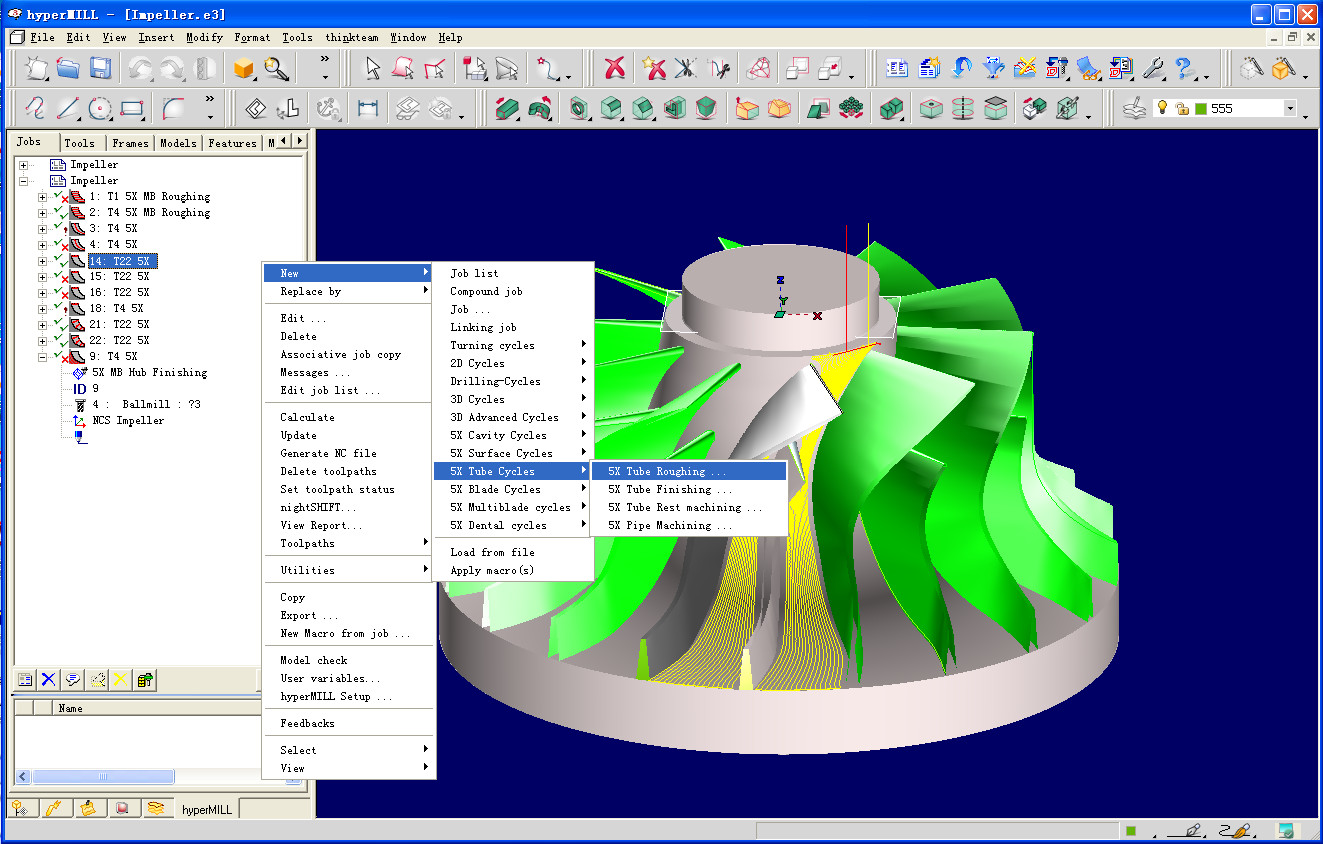Expand job 22: T22 5X
This screenshot has height=844, width=1323.
[x=42, y=341]
